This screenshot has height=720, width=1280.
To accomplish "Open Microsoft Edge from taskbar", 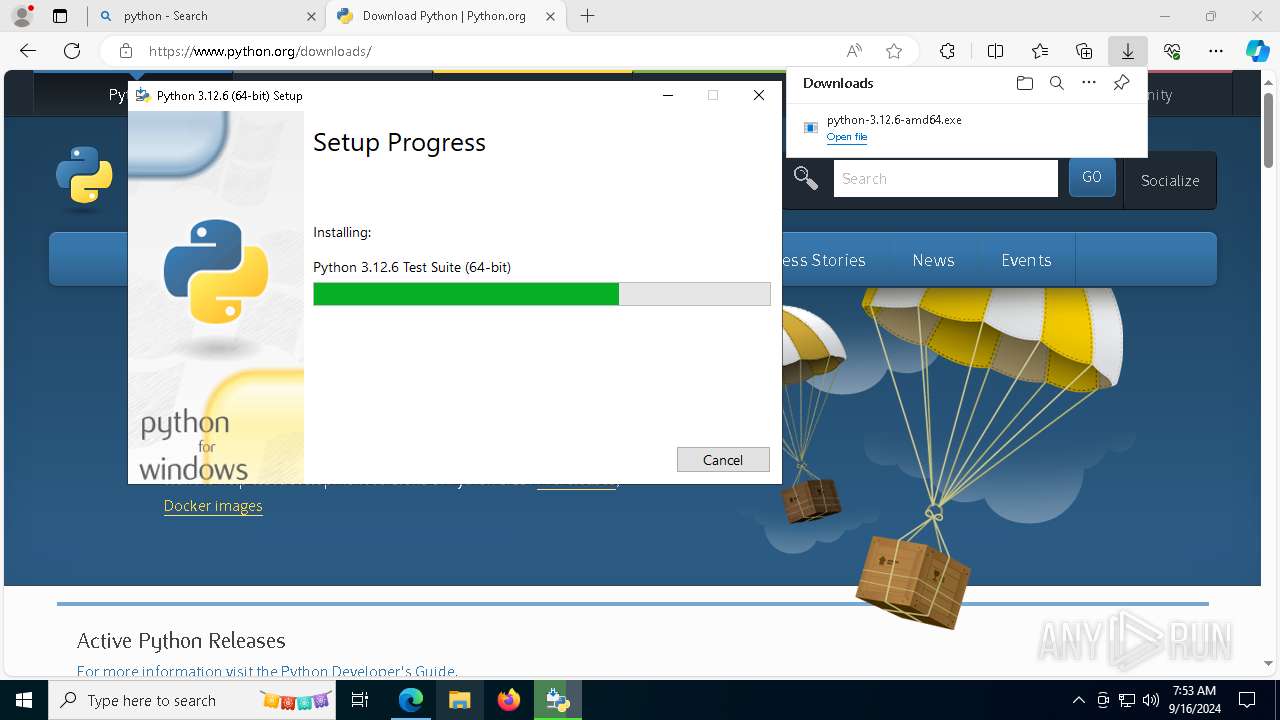I will pyautogui.click(x=411, y=700).
